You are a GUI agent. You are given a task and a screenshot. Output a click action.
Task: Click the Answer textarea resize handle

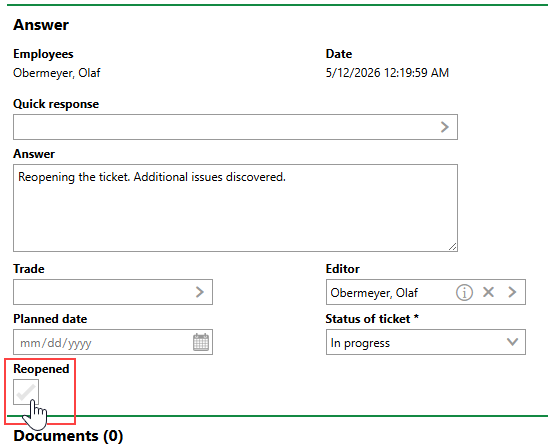[453, 247]
